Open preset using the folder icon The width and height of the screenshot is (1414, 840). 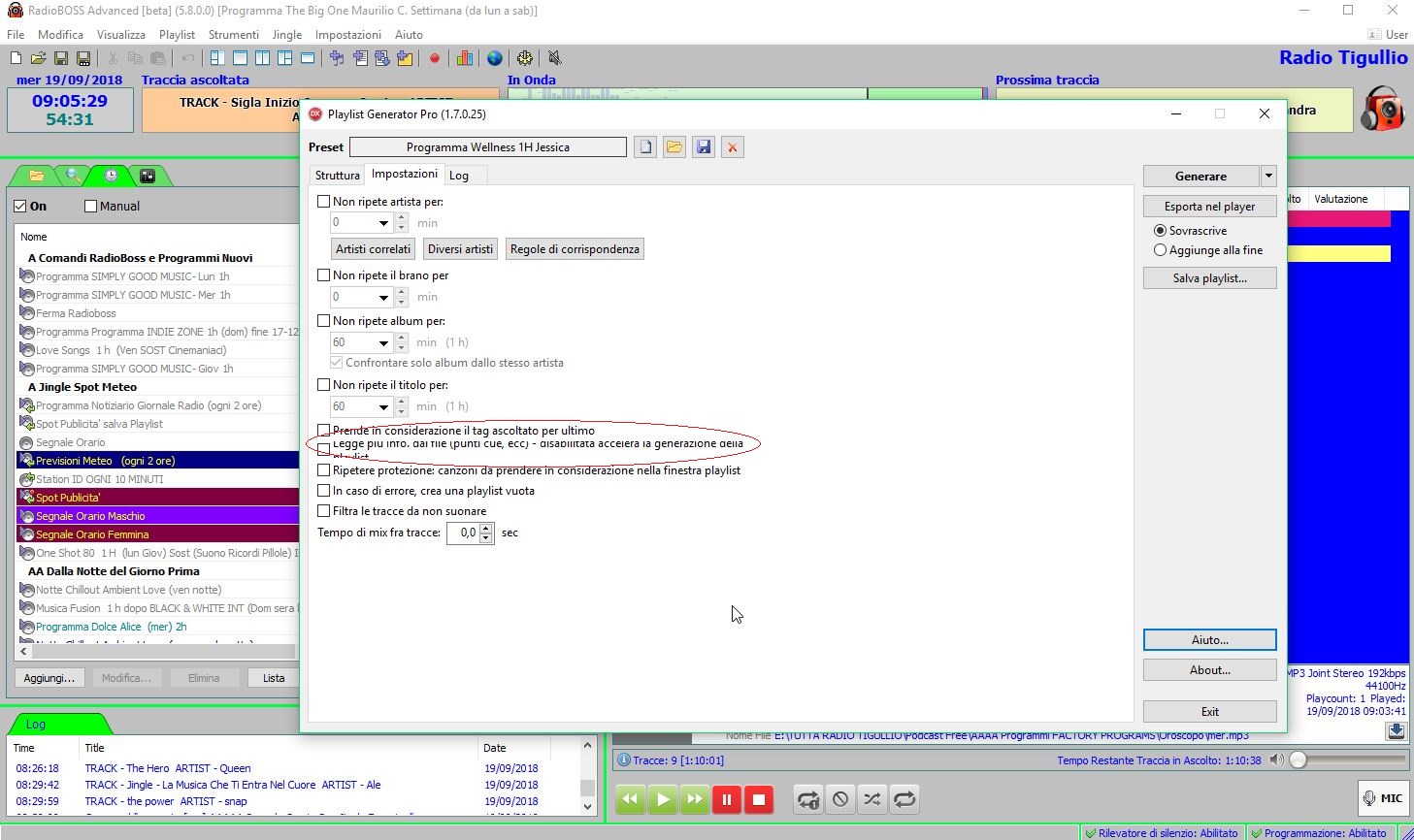(x=674, y=147)
